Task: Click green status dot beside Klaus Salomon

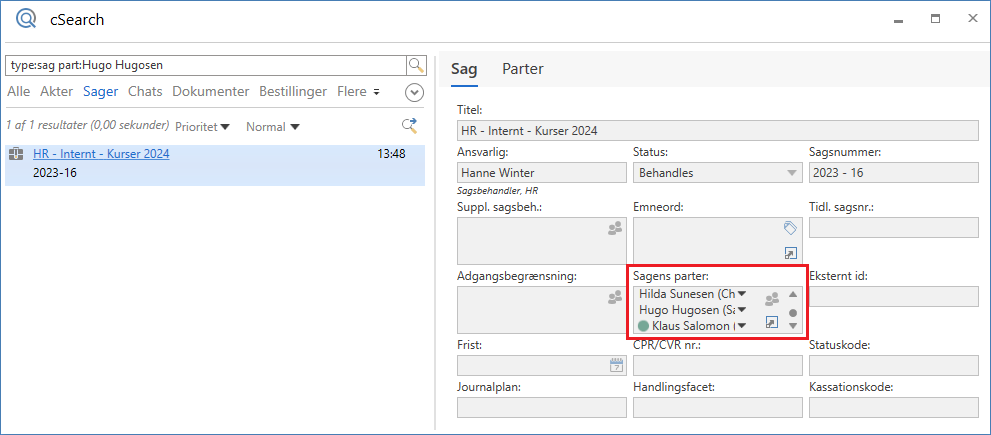Action: (643, 326)
